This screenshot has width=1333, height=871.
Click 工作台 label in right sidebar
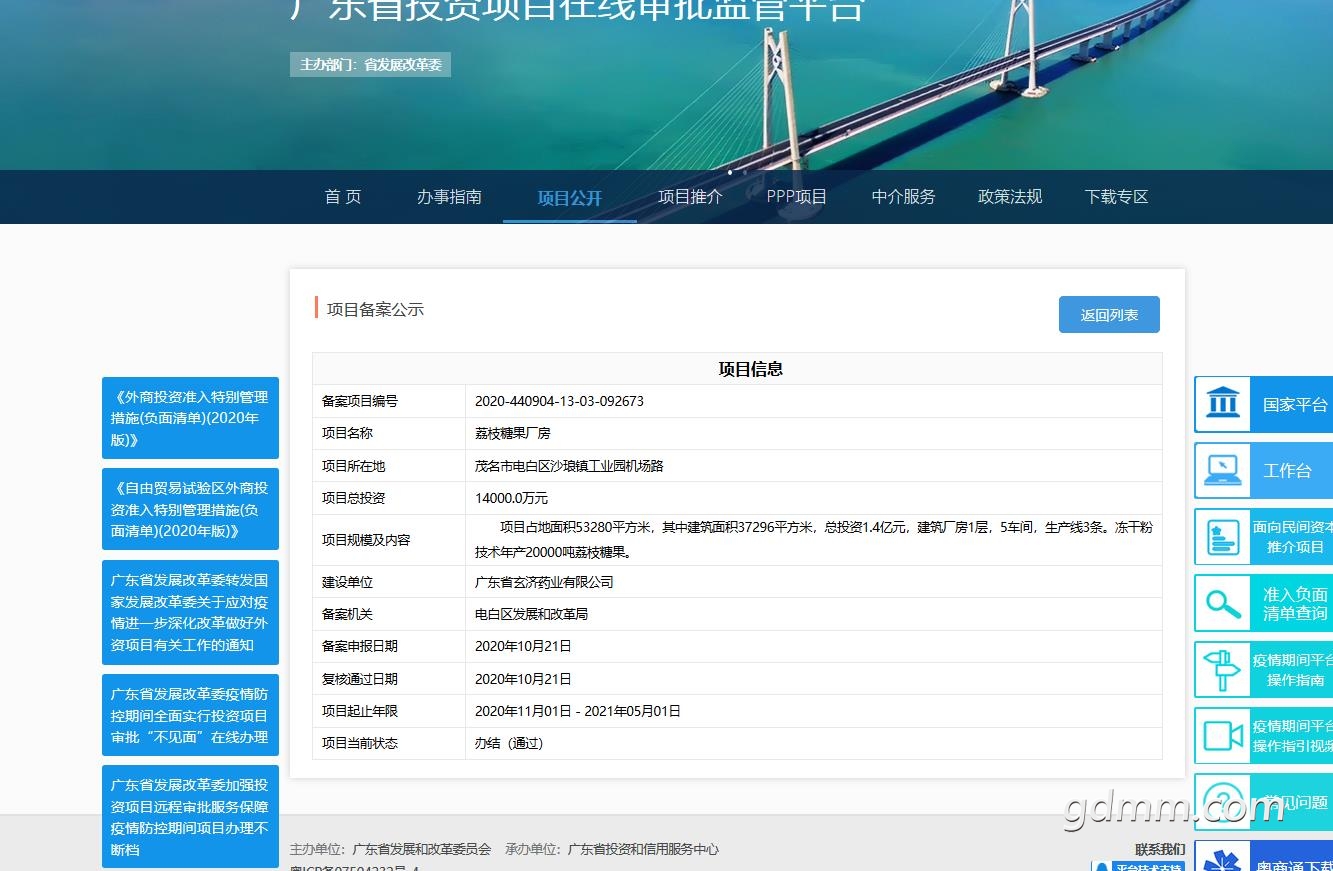tap(1287, 471)
